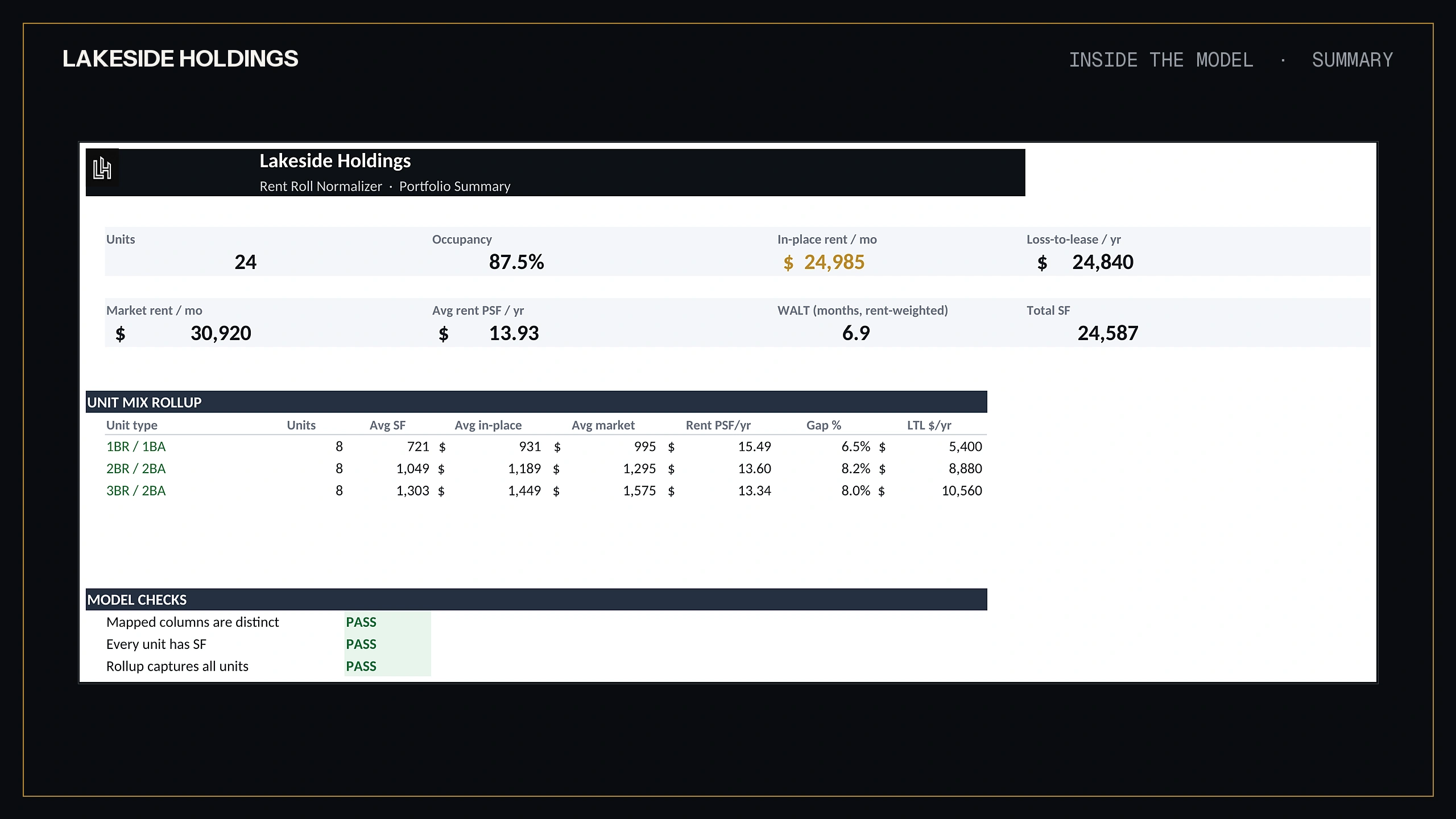1456x819 pixels.
Task: Select the 2BR / 2BA row label
Action: point(136,469)
